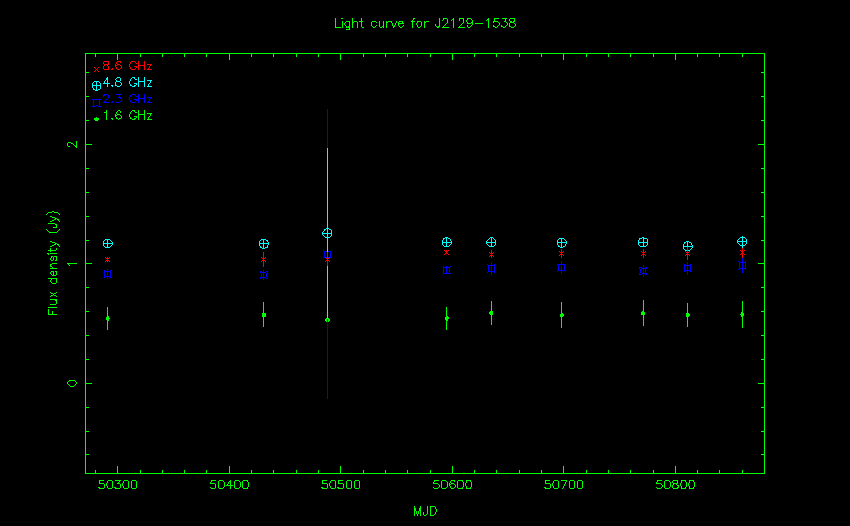Click the blue 2.3 GHz square nearest MJD 50600

click(x=447, y=270)
